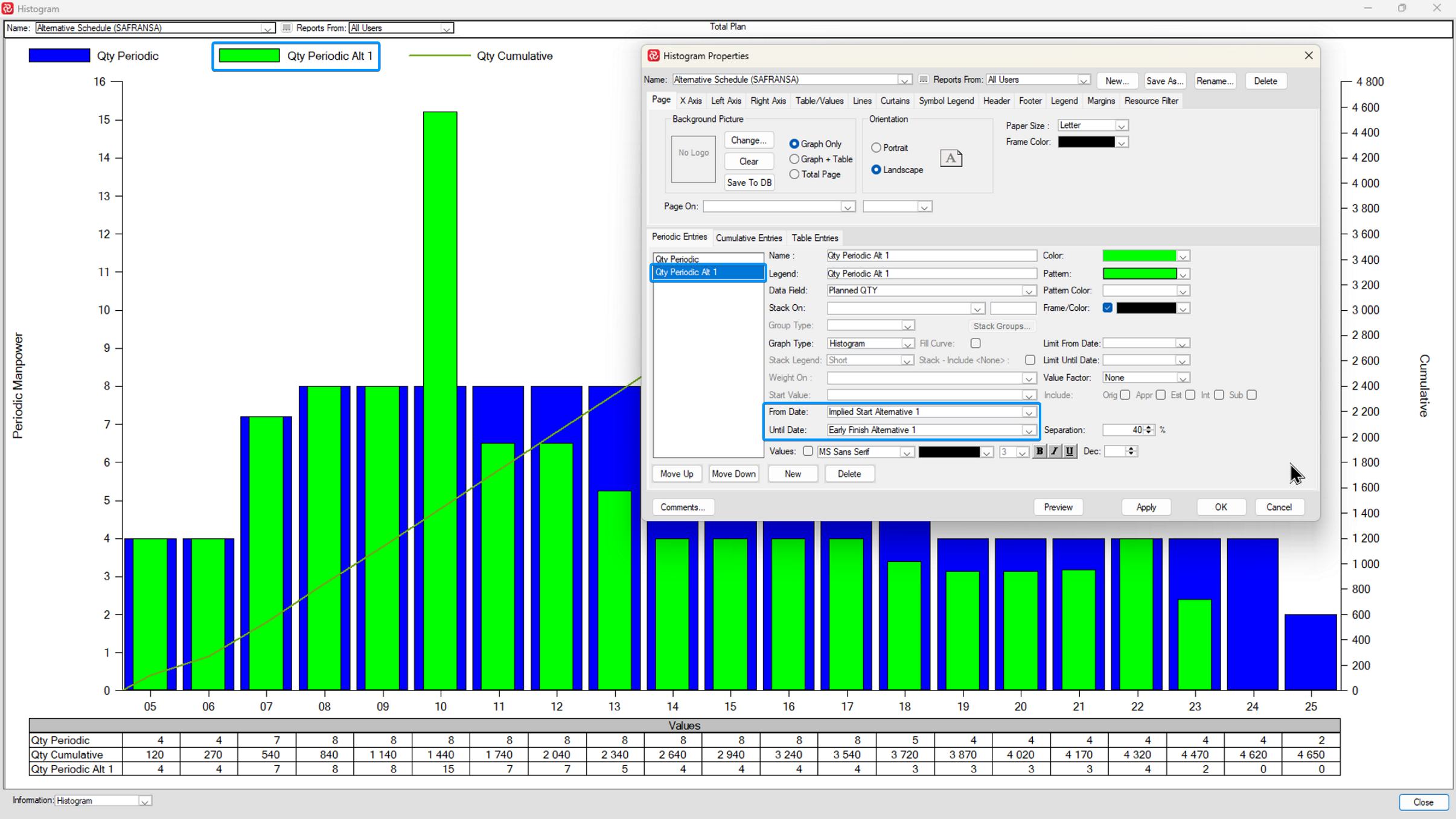1456x819 pixels.
Task: Click the filter icon beside dialog Reports From
Action: [923, 80]
